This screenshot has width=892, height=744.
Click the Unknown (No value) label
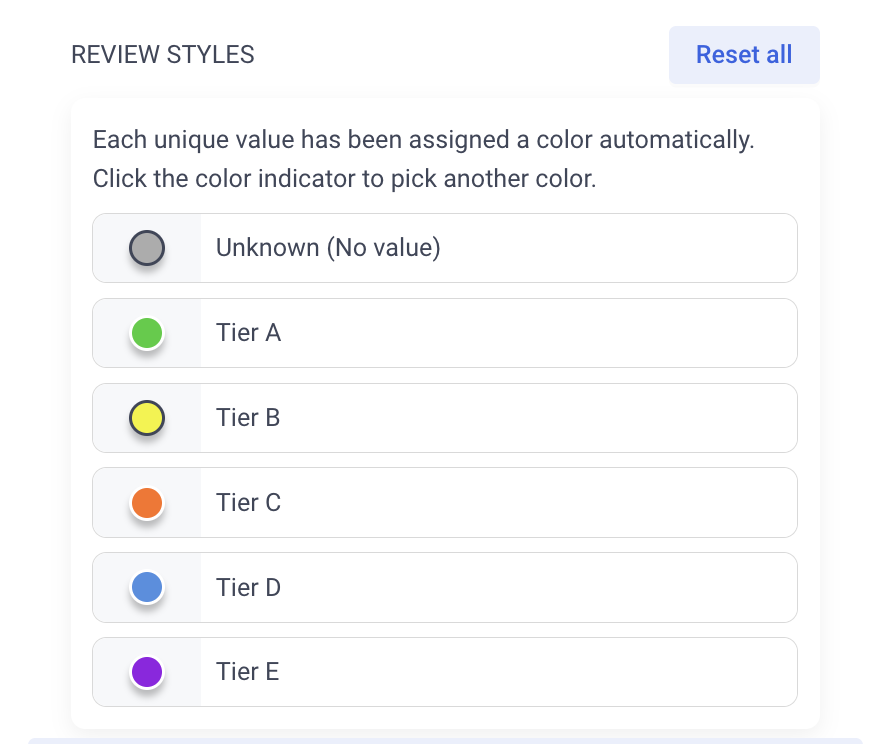328,248
